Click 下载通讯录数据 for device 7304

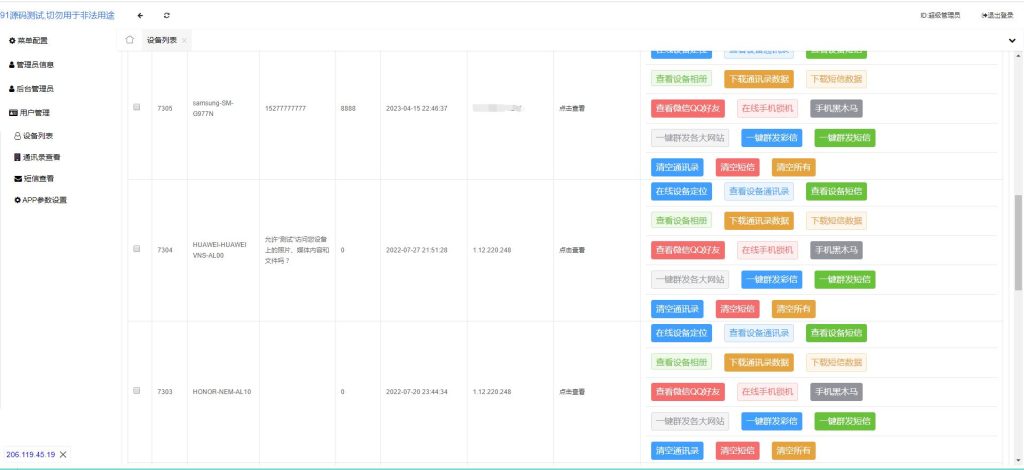click(759, 221)
